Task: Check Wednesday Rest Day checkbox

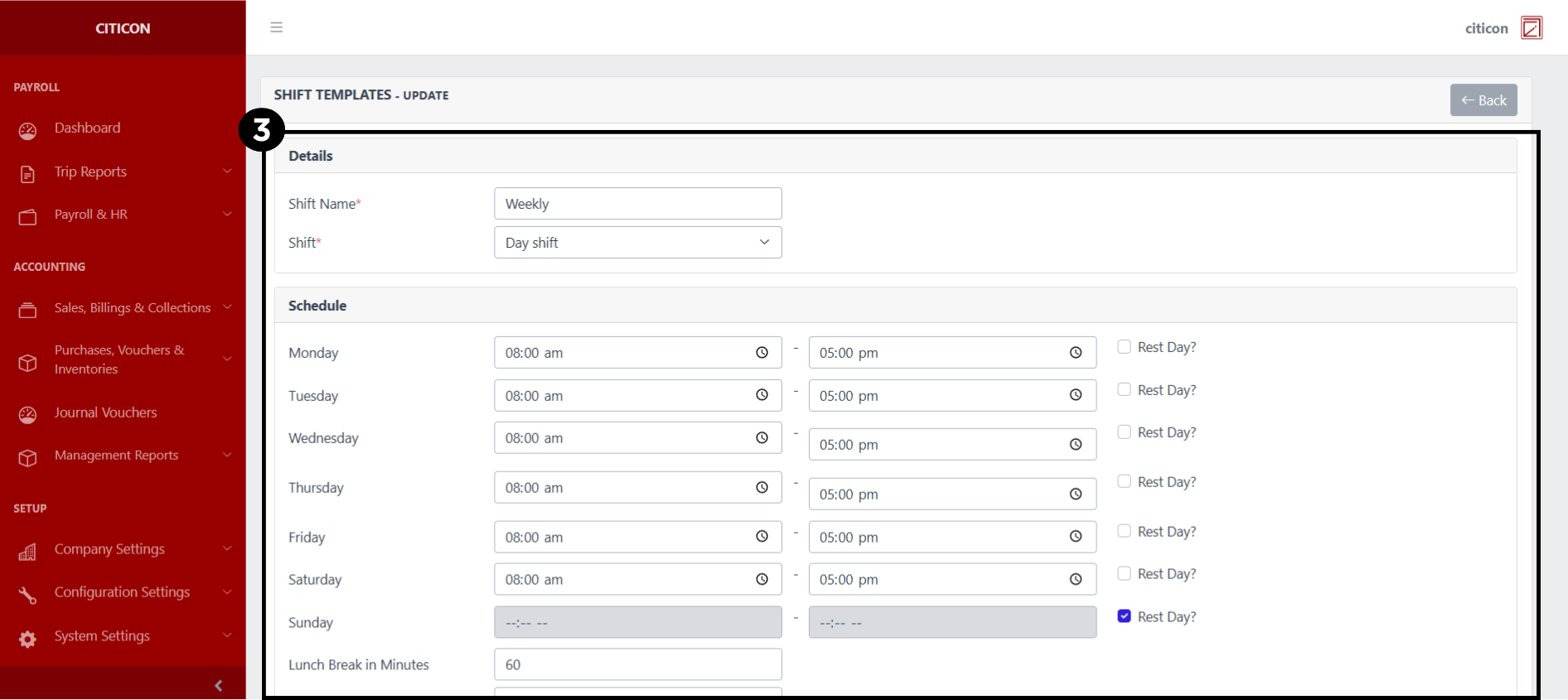Action: coord(1124,432)
